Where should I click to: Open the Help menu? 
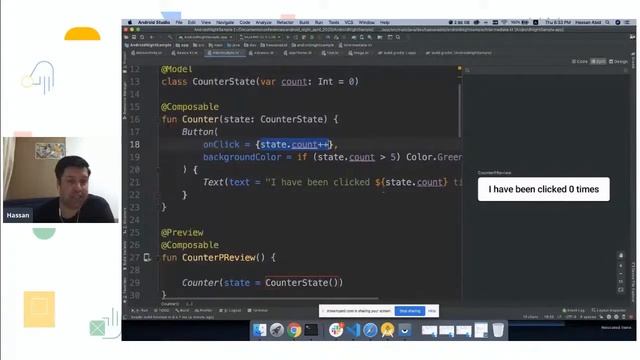click(384, 22)
